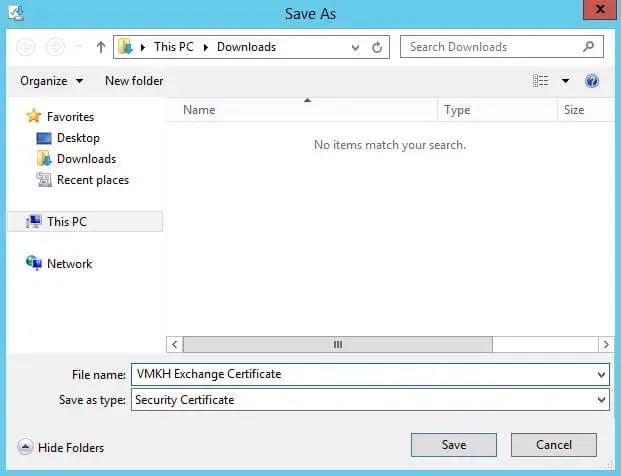Click the horizontal scrollbar right arrow
This screenshot has width=621, height=476.
(606, 344)
